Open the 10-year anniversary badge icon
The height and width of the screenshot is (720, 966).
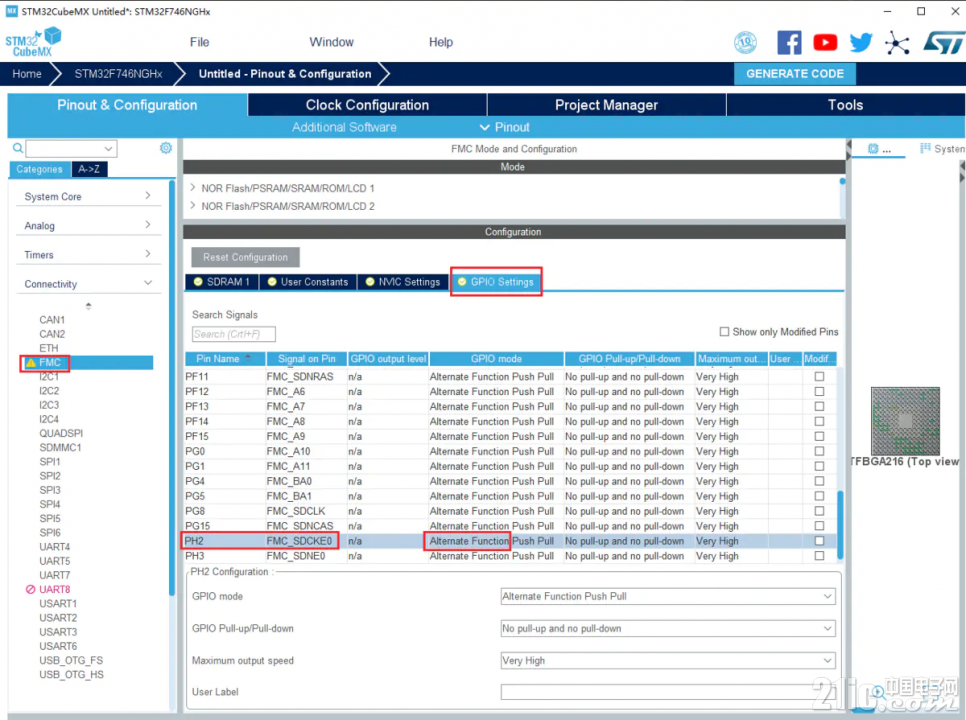(x=745, y=42)
